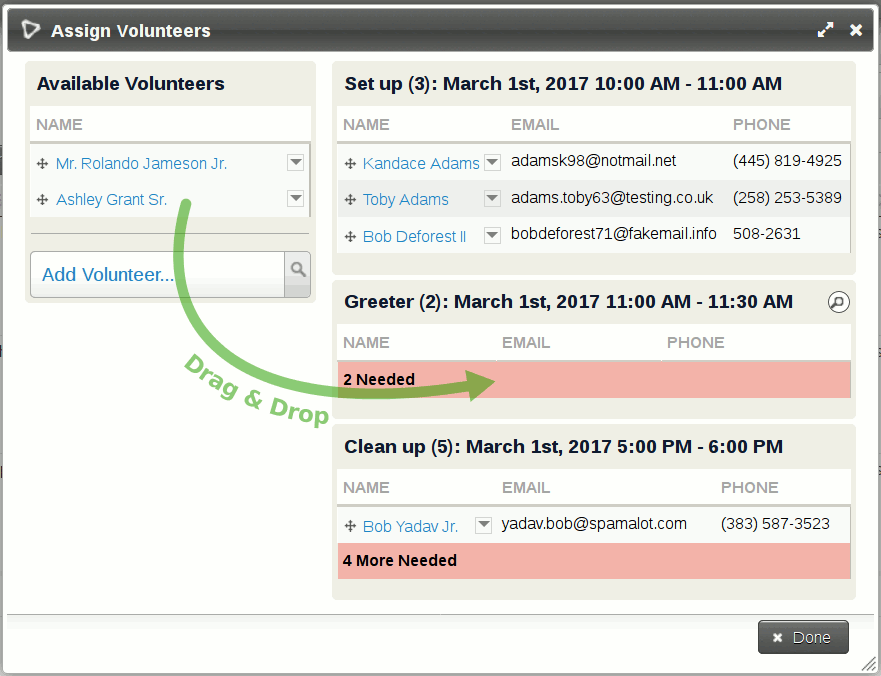Image resolution: width=881 pixels, height=676 pixels.
Task: Click the search magnifier next to Add Volunteer
Action: [297, 273]
